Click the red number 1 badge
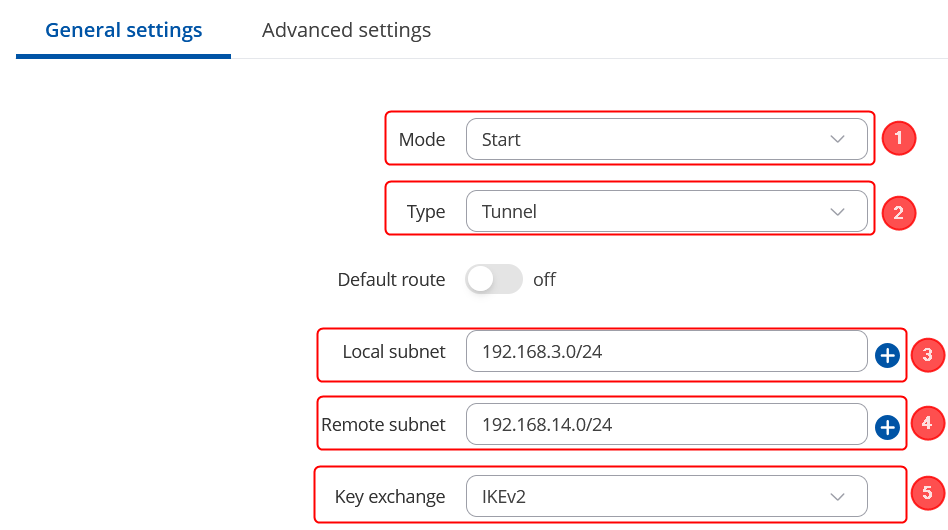This screenshot has height=530, width=948. click(898, 138)
